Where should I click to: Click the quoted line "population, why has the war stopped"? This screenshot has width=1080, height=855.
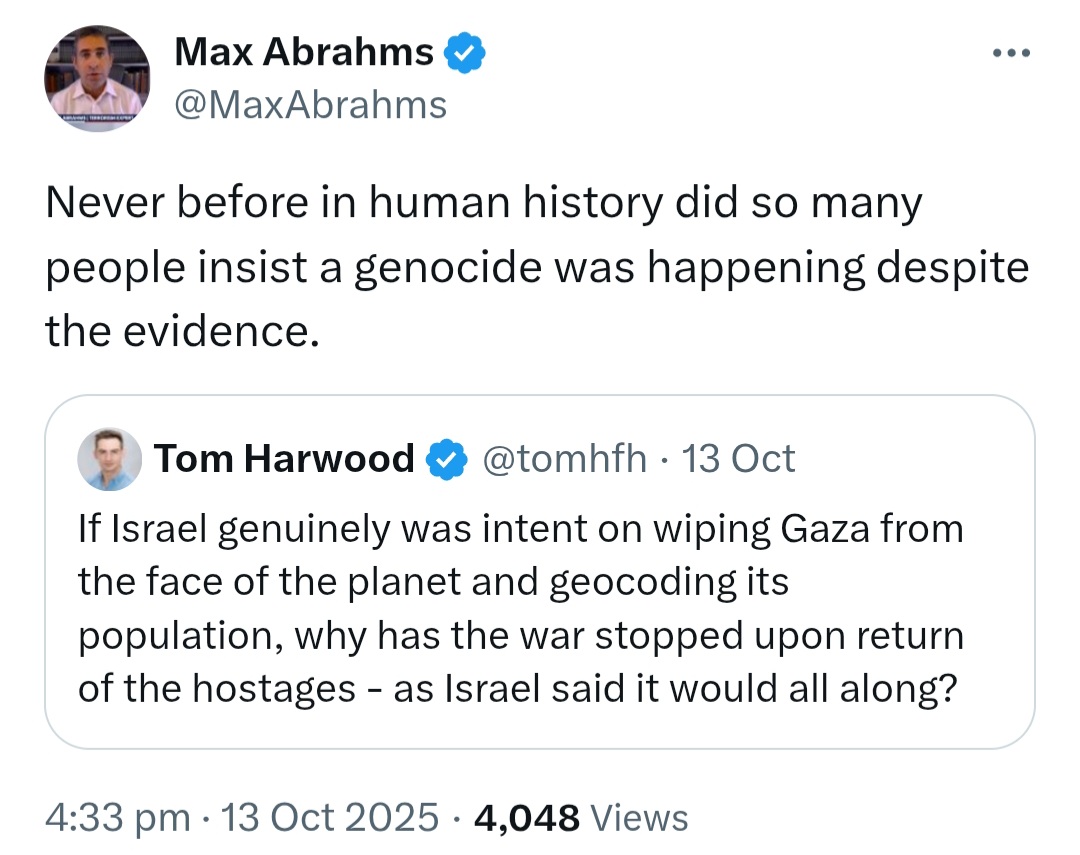(521, 637)
